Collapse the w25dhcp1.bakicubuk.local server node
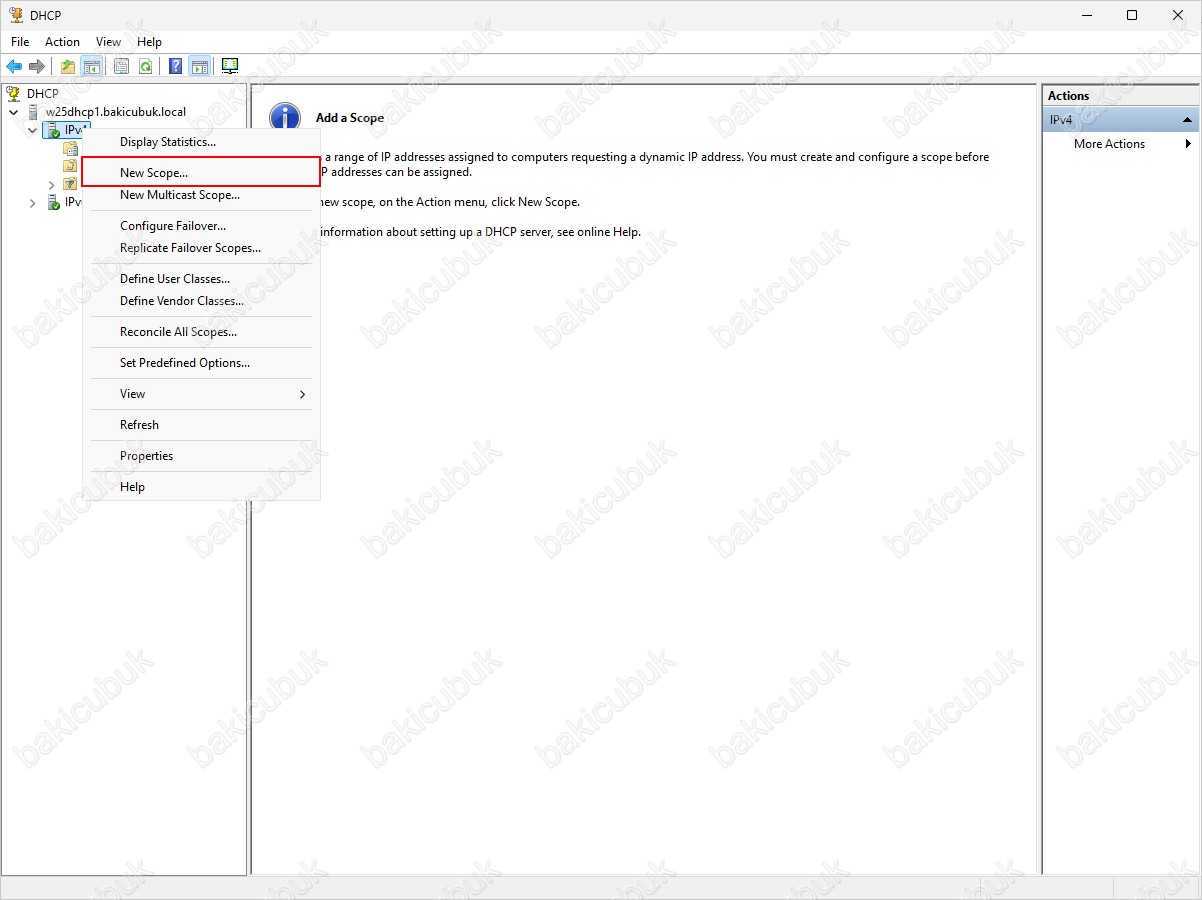Viewport: 1202px width, 900px height. pos(14,112)
